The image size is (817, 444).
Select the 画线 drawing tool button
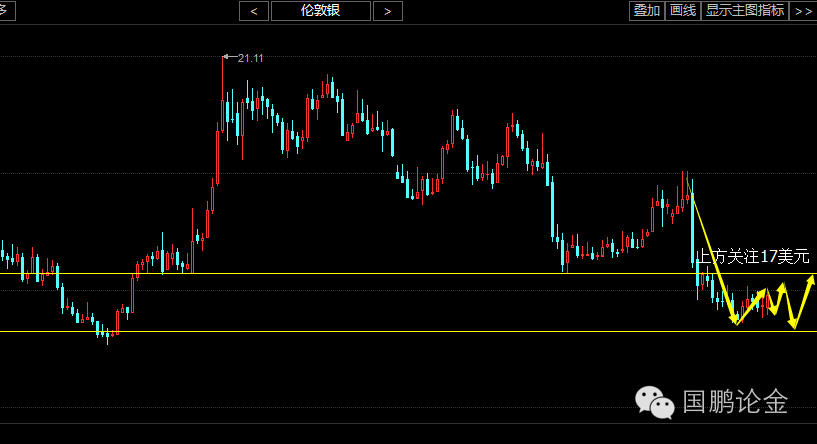click(683, 11)
